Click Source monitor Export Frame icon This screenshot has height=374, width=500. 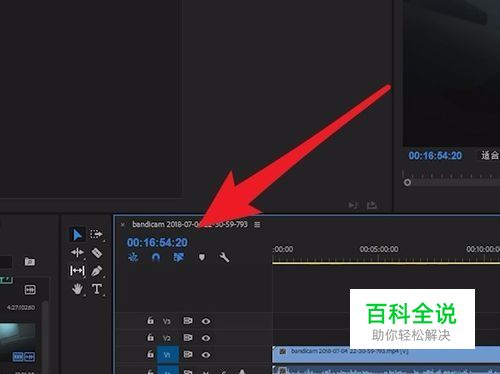point(372,205)
